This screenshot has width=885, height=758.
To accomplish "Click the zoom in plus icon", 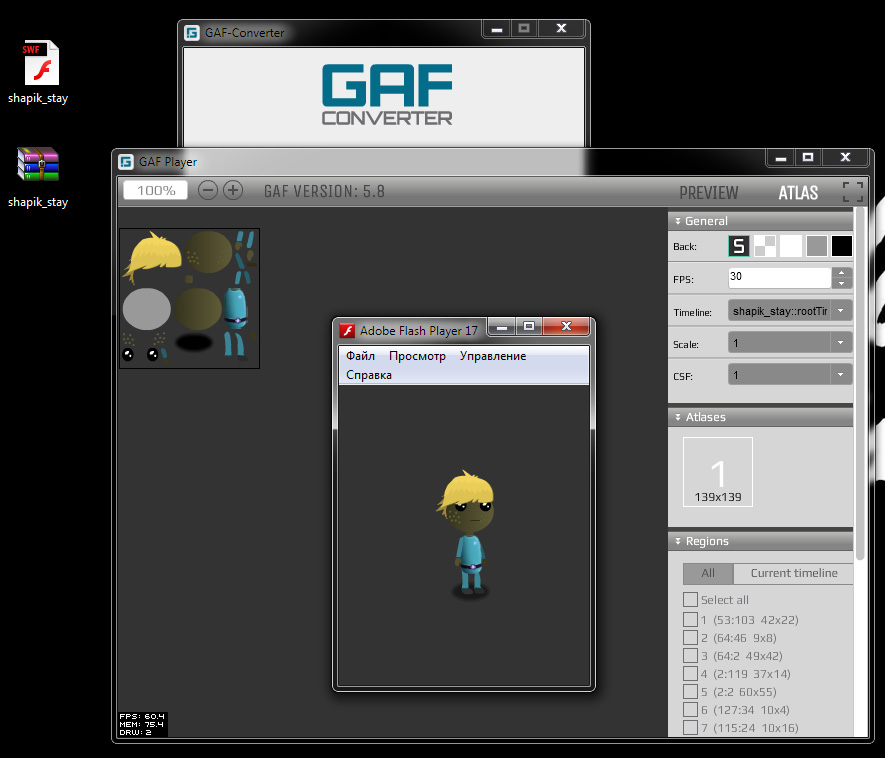I will tap(233, 190).
